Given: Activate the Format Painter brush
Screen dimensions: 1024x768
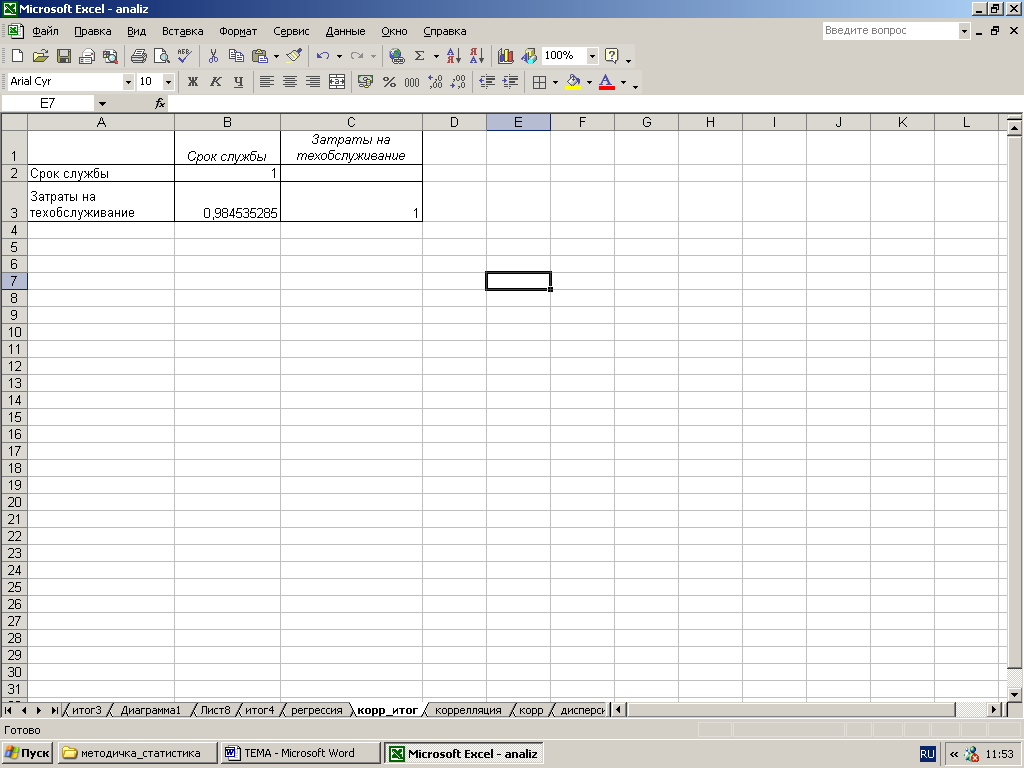Looking at the screenshot, I should (x=295, y=56).
